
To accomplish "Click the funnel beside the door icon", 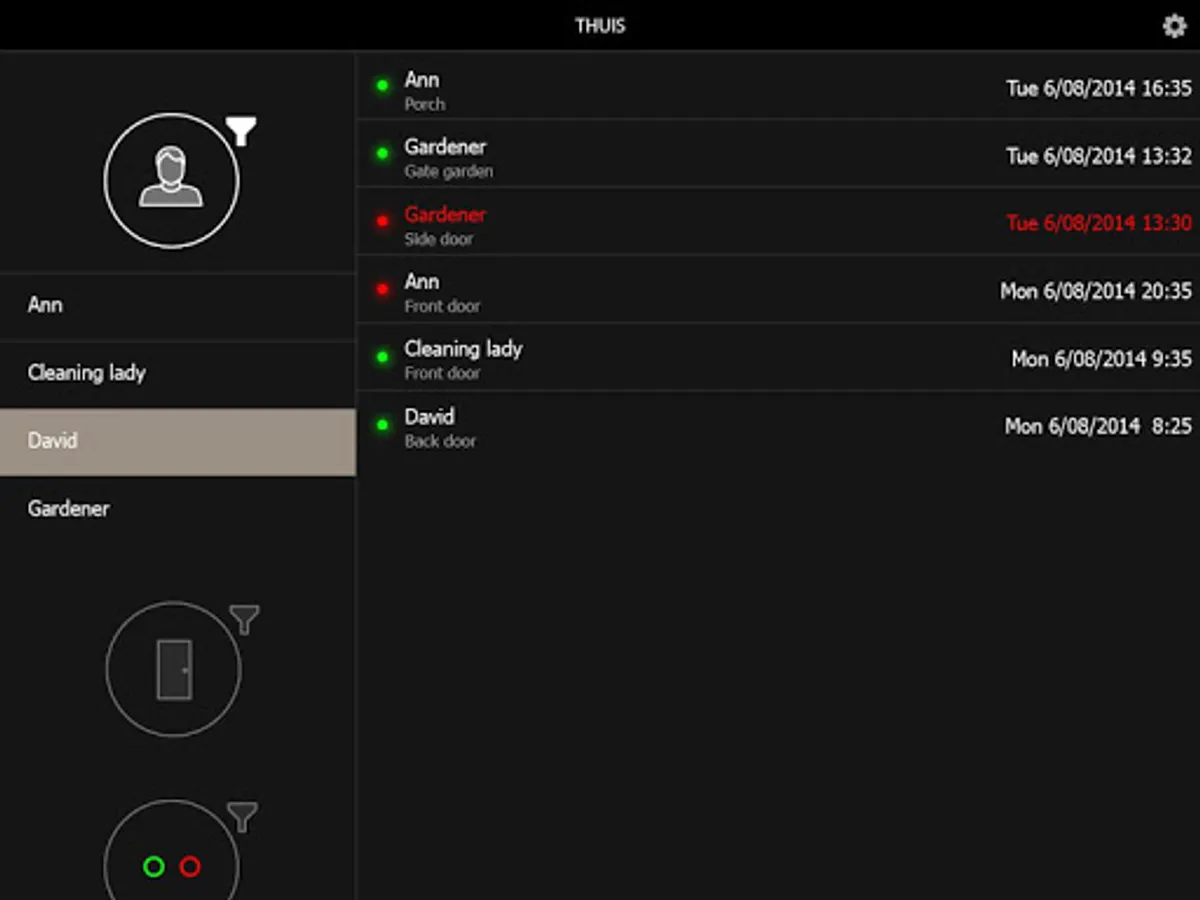I will (245, 619).
